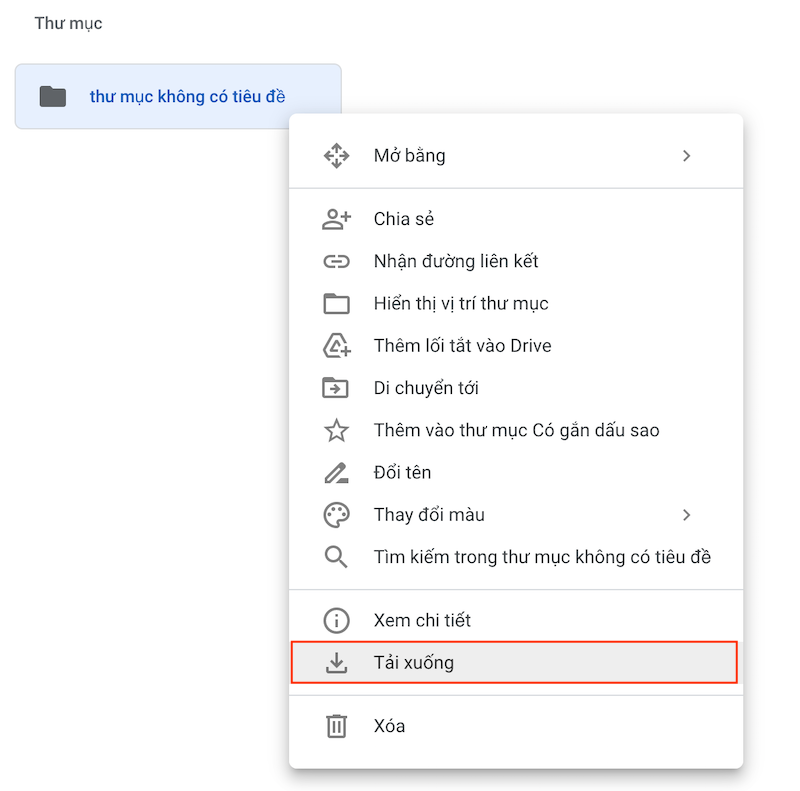Choose Xem chi tiết from the menu
The image size is (800, 791).
(422, 620)
